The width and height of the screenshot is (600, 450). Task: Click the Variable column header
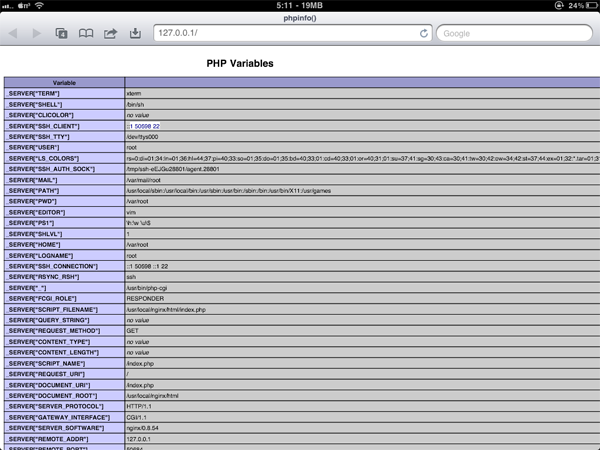64,82
